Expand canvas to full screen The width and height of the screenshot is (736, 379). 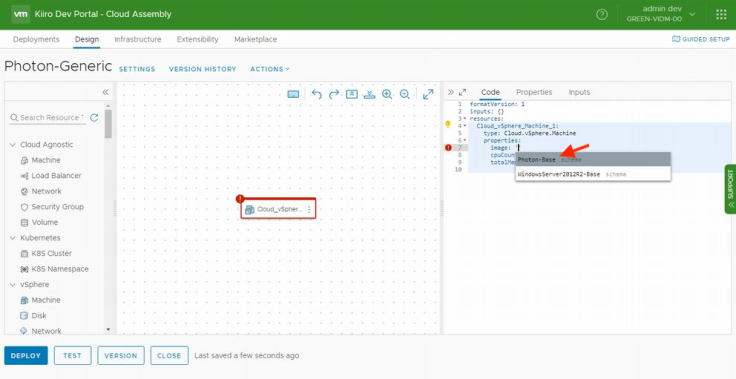(428, 94)
